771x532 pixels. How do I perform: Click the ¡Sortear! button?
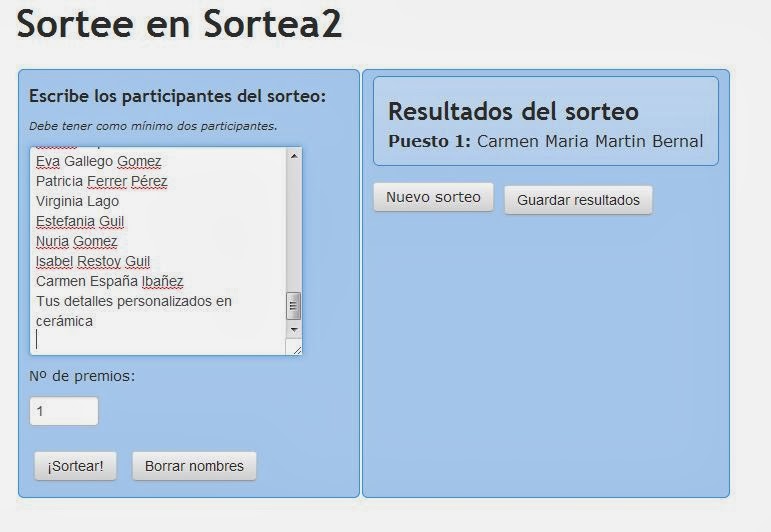(75, 466)
